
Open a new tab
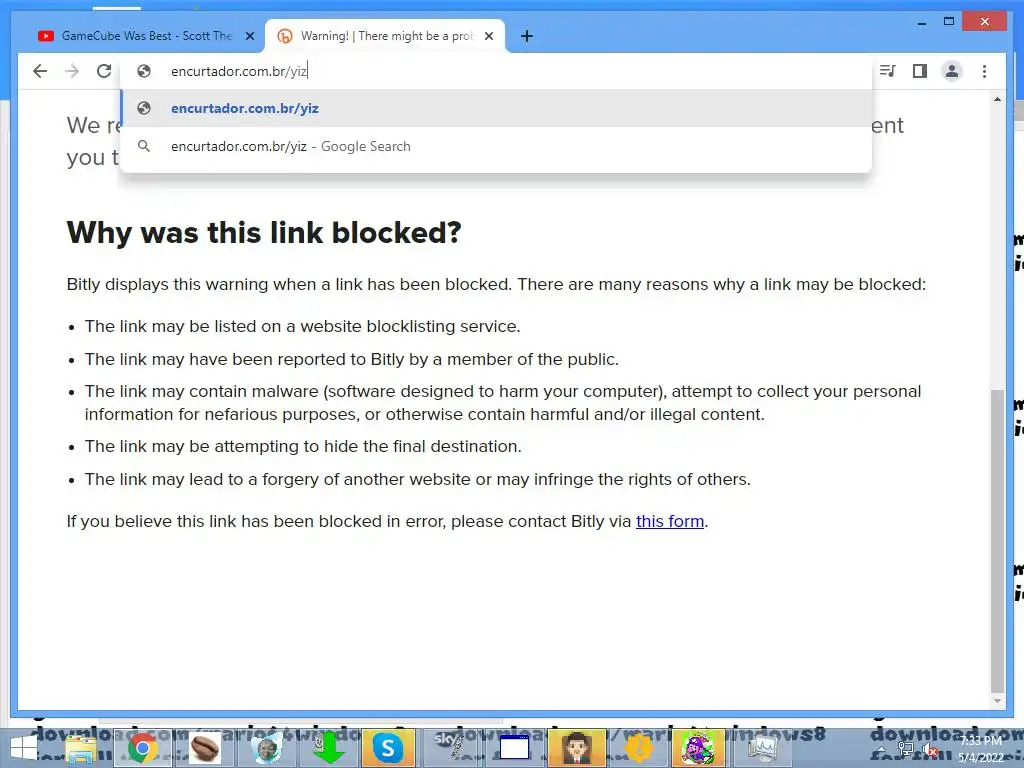(x=527, y=36)
